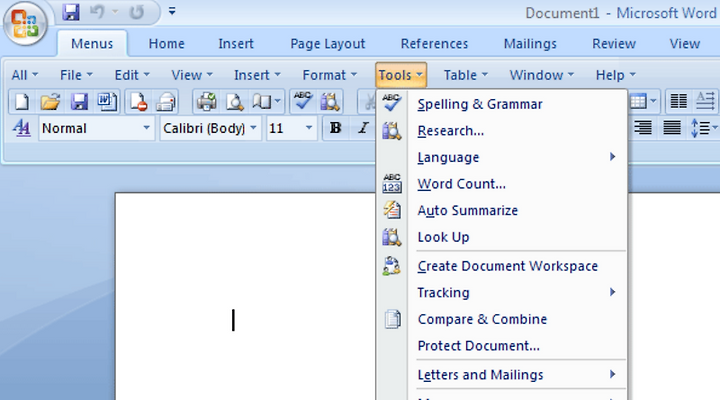Switch to the Home ribbon tab
720x400 pixels.
point(167,44)
